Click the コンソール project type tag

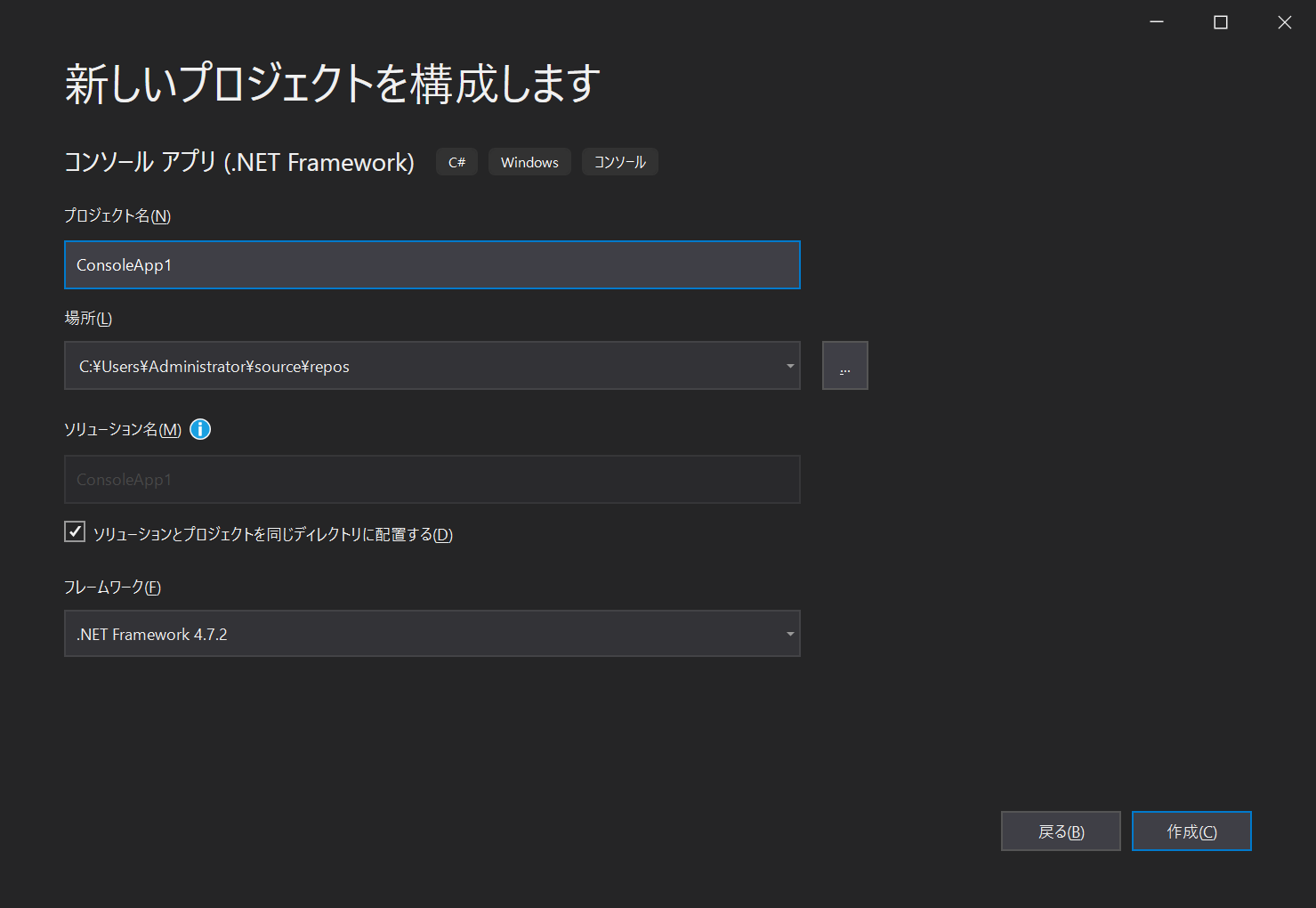coord(619,162)
